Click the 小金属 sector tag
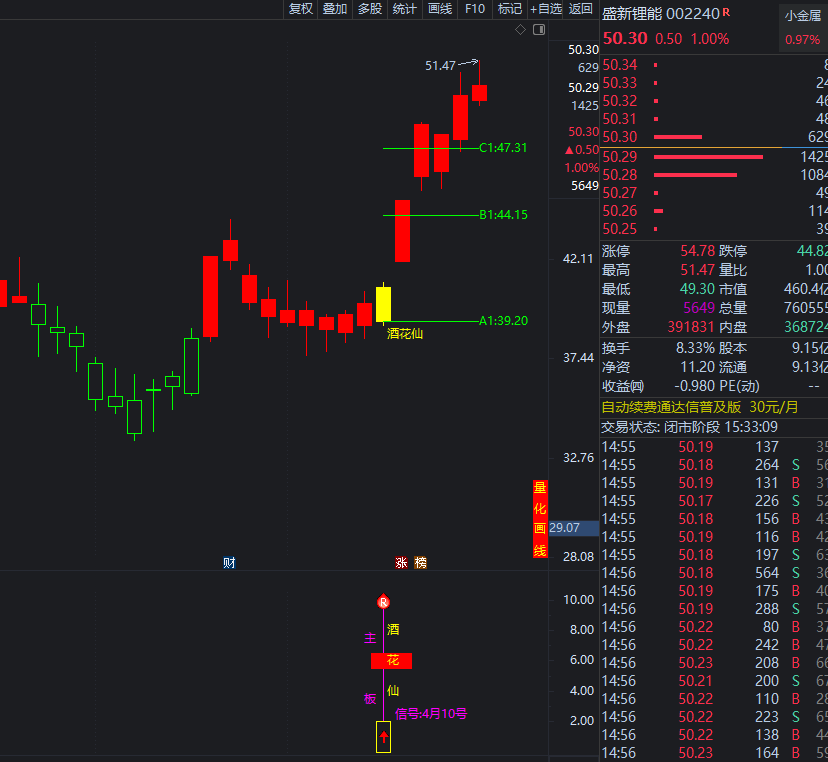 click(x=802, y=15)
